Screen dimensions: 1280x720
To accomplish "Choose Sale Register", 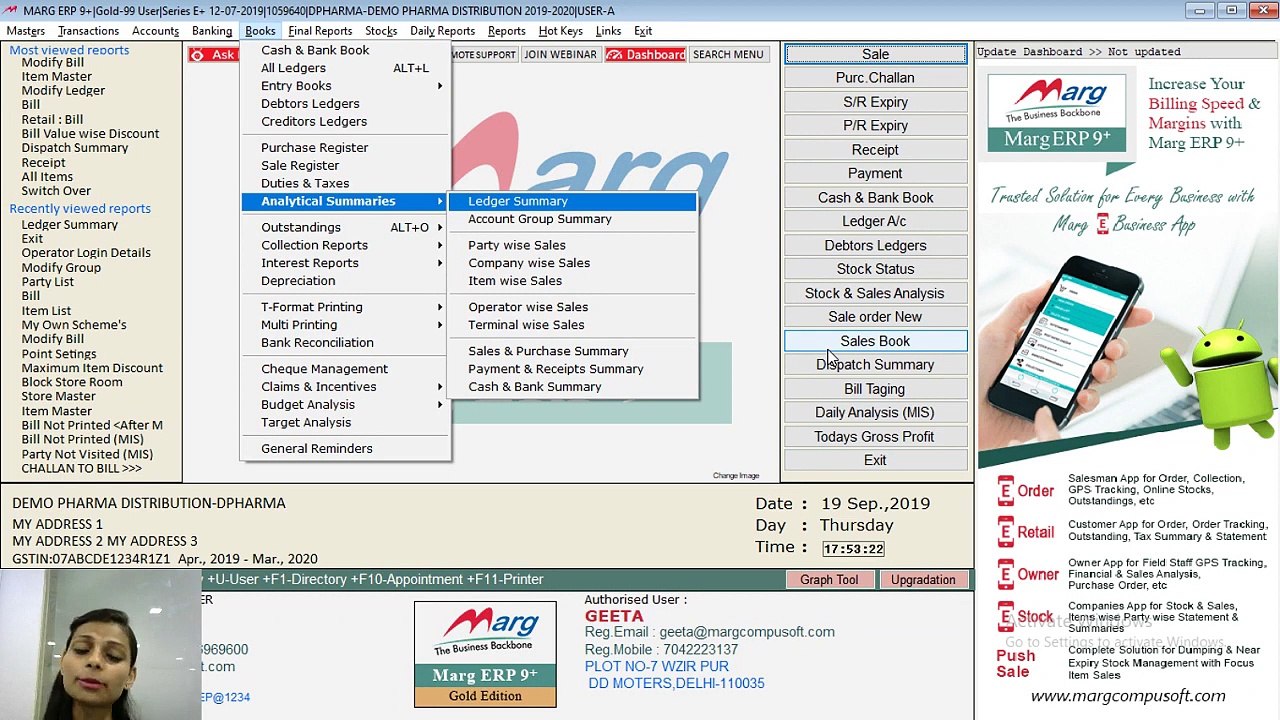I will tap(345, 166).
